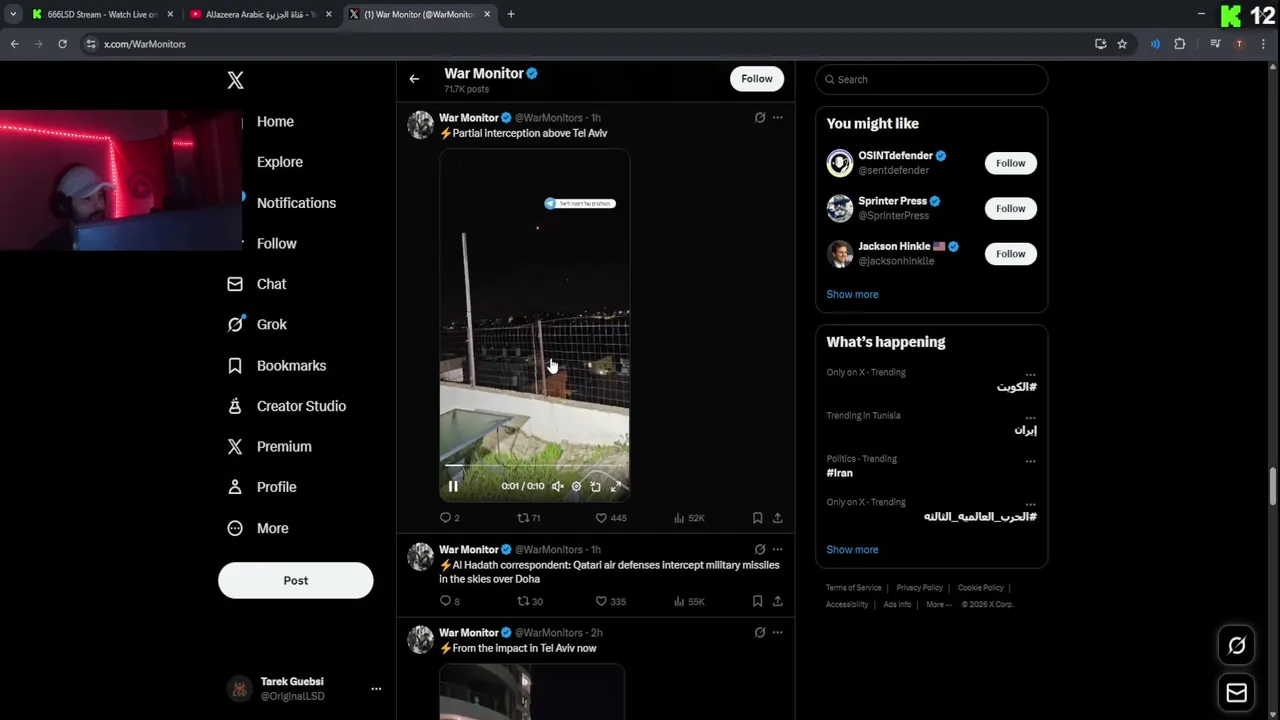Screen dimensions: 1280x720
Task: Expand account menu beside Tarek Guebsi
Action: 376,689
